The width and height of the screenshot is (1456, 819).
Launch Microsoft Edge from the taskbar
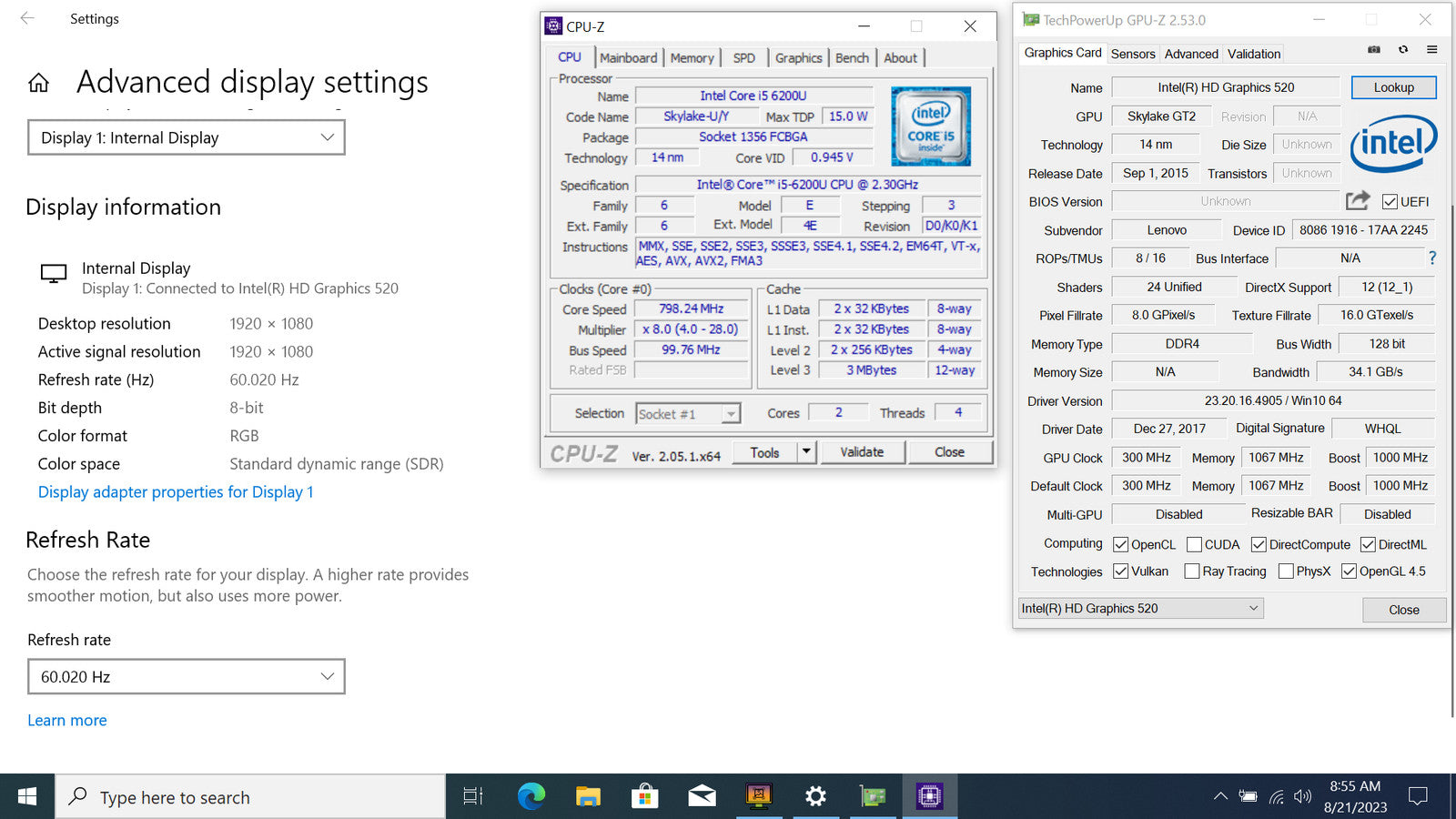pyautogui.click(x=531, y=797)
